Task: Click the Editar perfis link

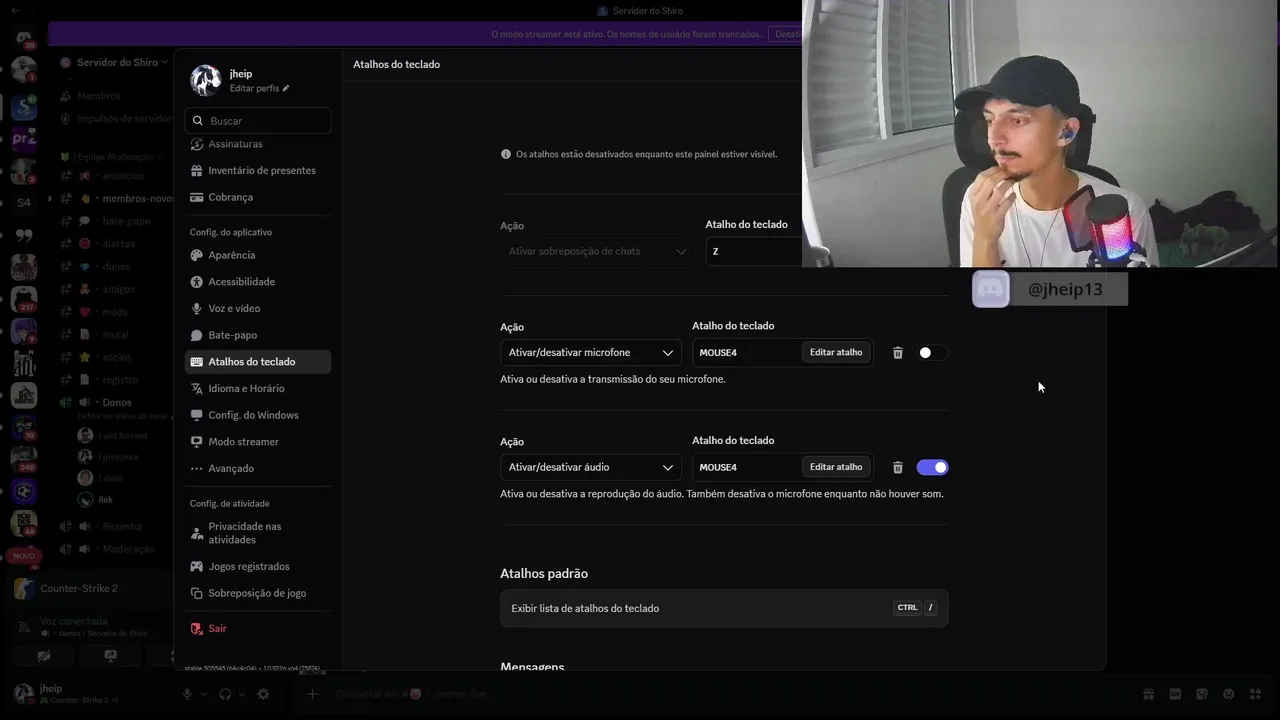Action: click(259, 89)
